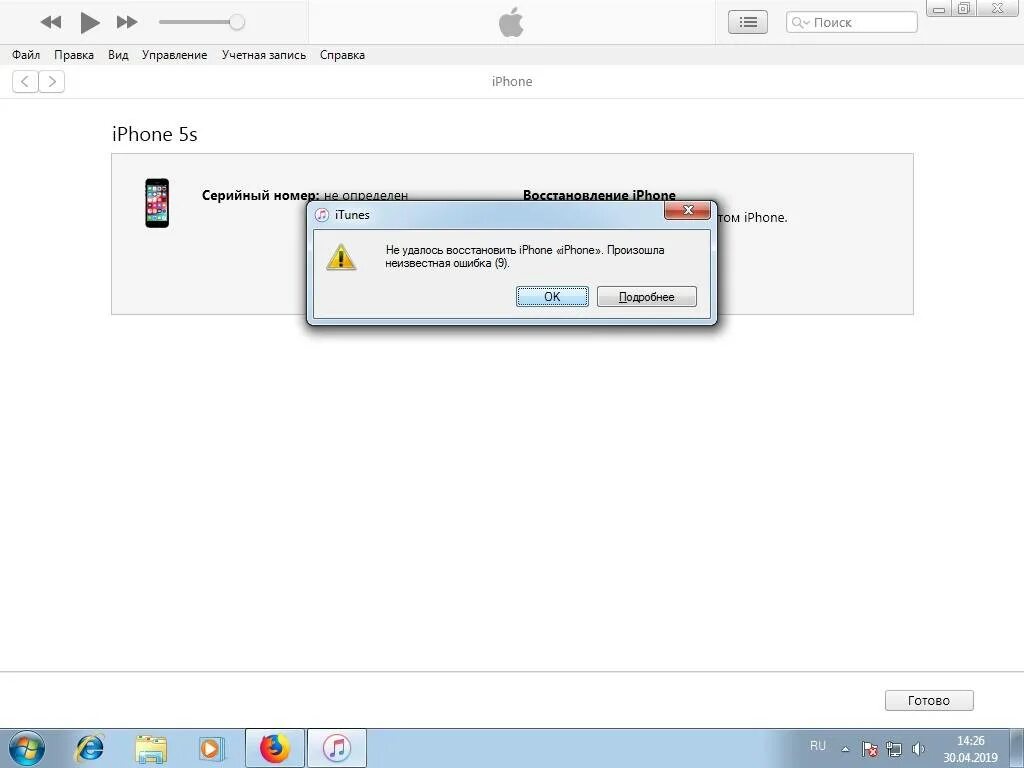Viewport: 1024px width, 768px height.
Task: Open the Windows Start menu
Action: 27,748
